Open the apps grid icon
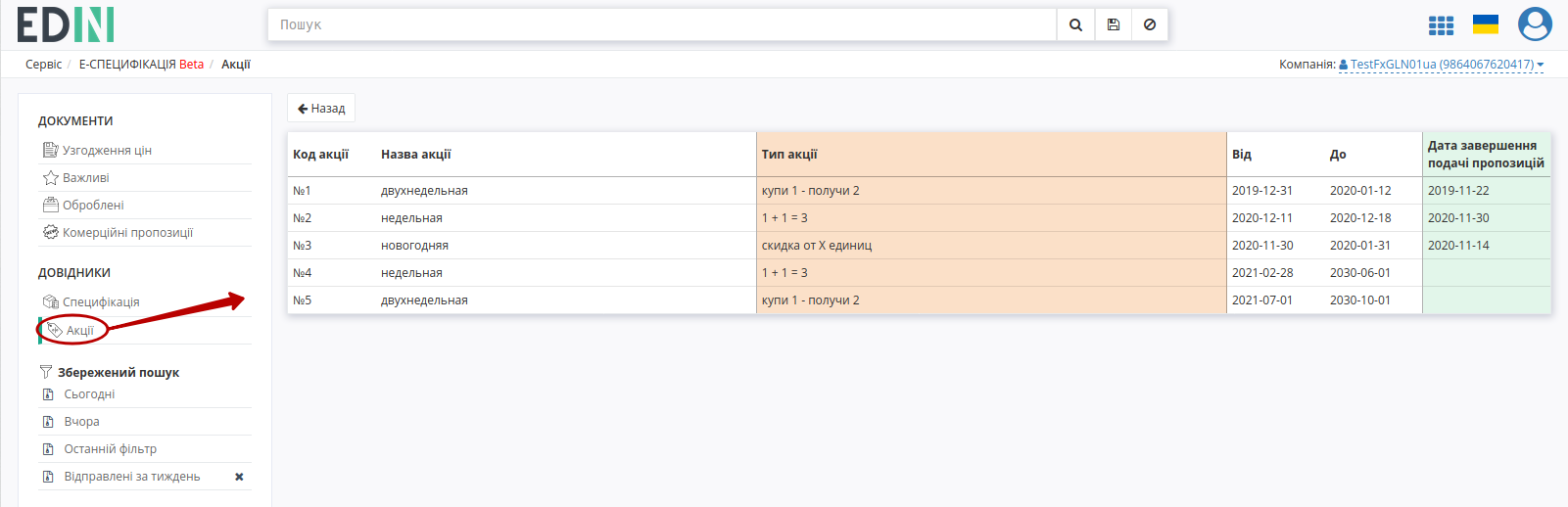The width and height of the screenshot is (1568, 507). (x=1441, y=25)
